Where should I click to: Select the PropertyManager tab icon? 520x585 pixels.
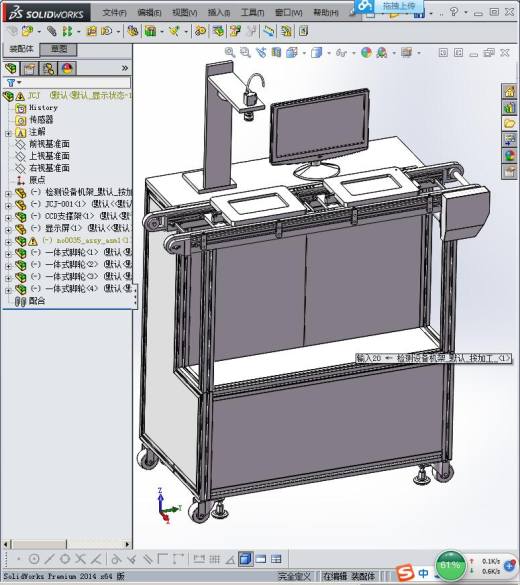coord(29,68)
